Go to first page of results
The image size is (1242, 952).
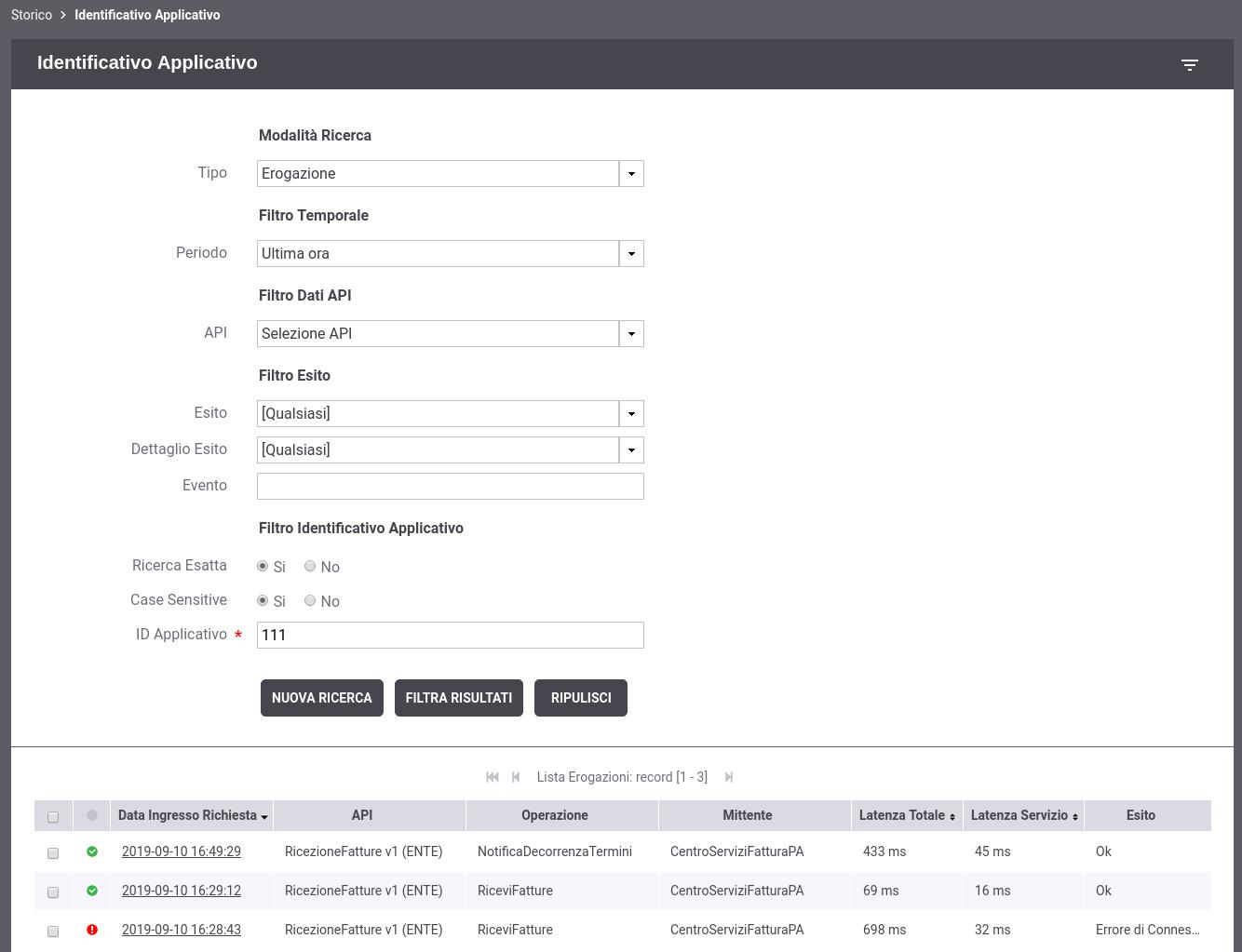pos(493,777)
